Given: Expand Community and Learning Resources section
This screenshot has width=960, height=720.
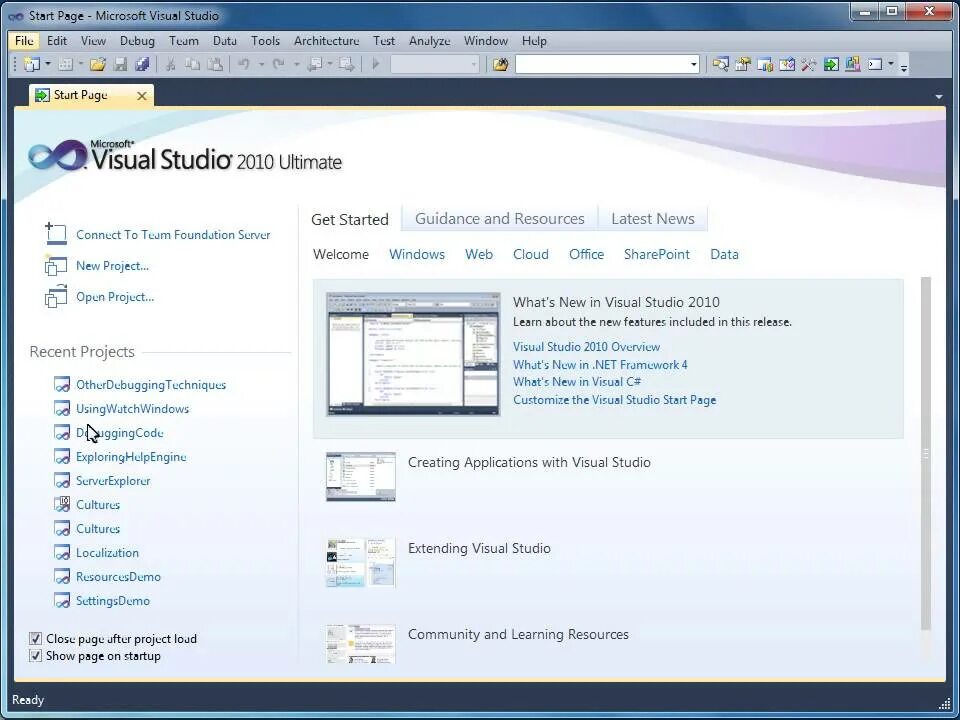Looking at the screenshot, I should coord(518,634).
